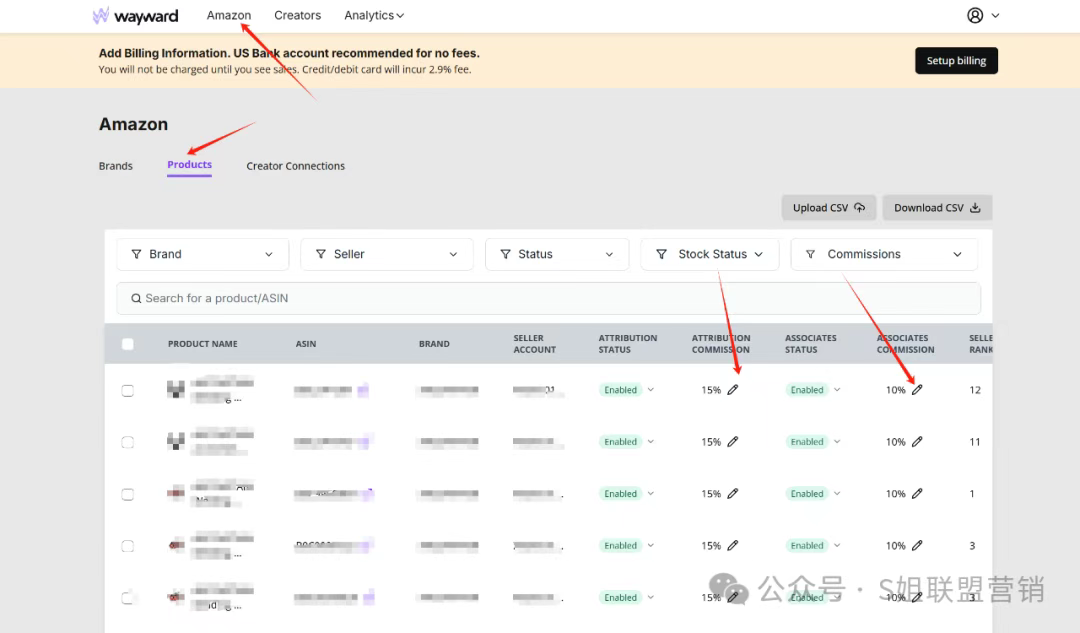
Task: Click the SELLER ACCOUNT column header
Action: click(x=534, y=344)
